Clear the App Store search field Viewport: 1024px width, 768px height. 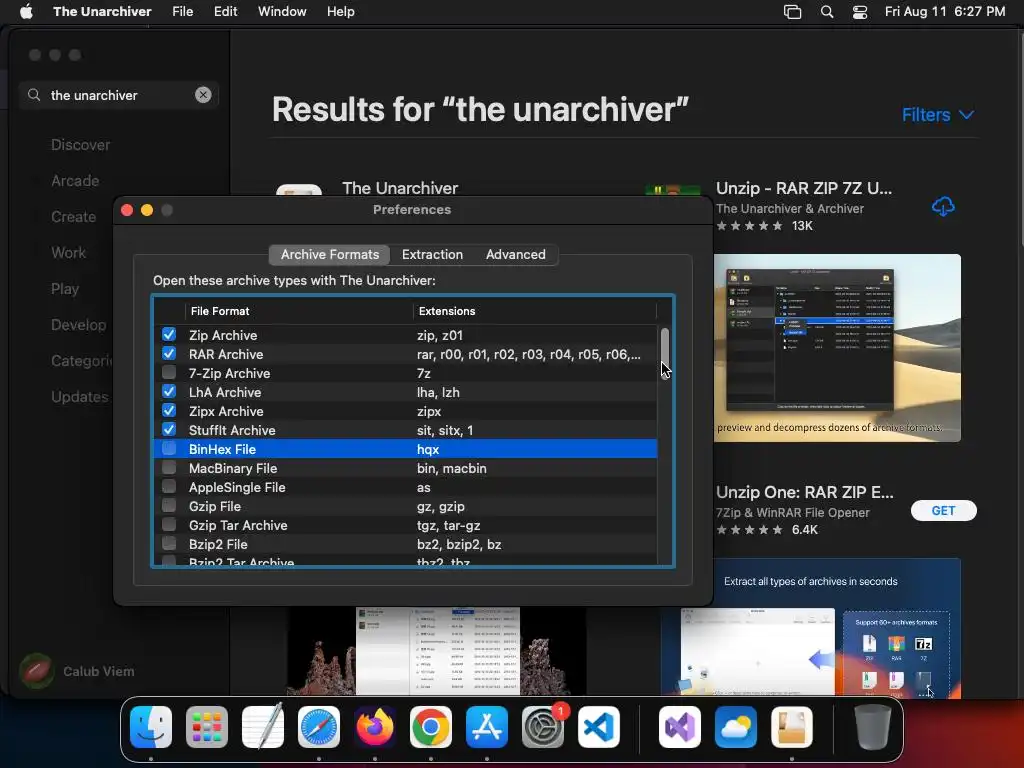(203, 95)
